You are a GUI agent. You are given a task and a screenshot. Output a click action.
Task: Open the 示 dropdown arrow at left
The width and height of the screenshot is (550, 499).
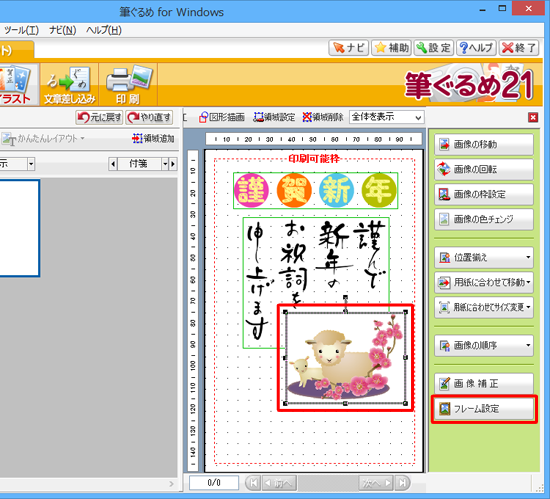(x=31, y=164)
